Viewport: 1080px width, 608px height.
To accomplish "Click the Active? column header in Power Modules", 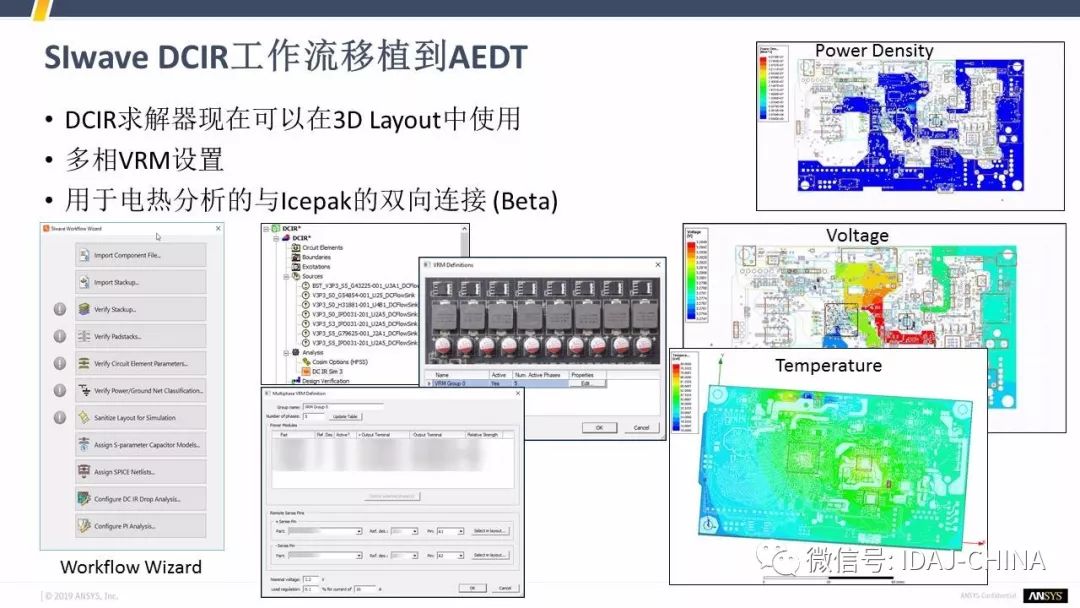I will [345, 435].
